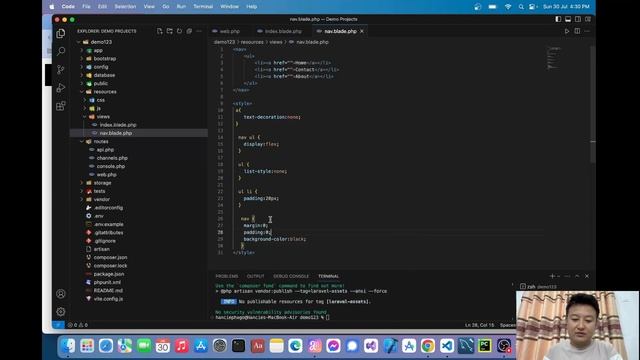The height and width of the screenshot is (360, 640).
Task: Expand the vendor folder
Action: pos(82,200)
